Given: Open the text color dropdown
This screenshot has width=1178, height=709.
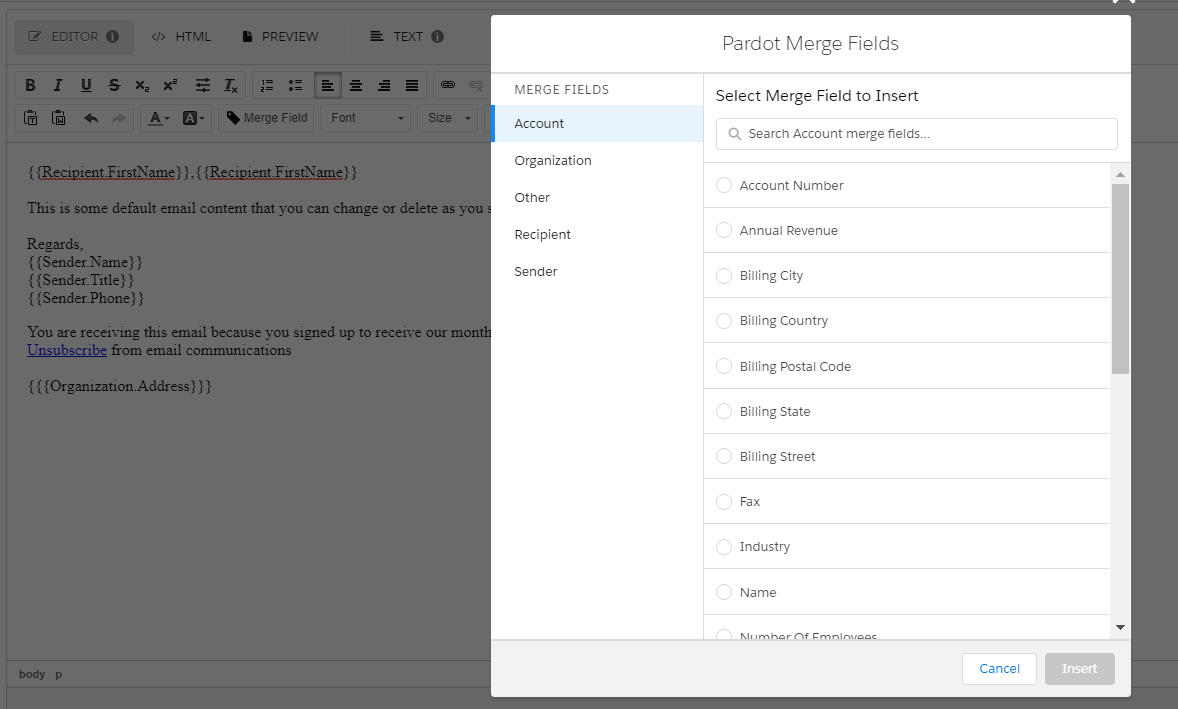Looking at the screenshot, I should pyautogui.click(x=159, y=118).
